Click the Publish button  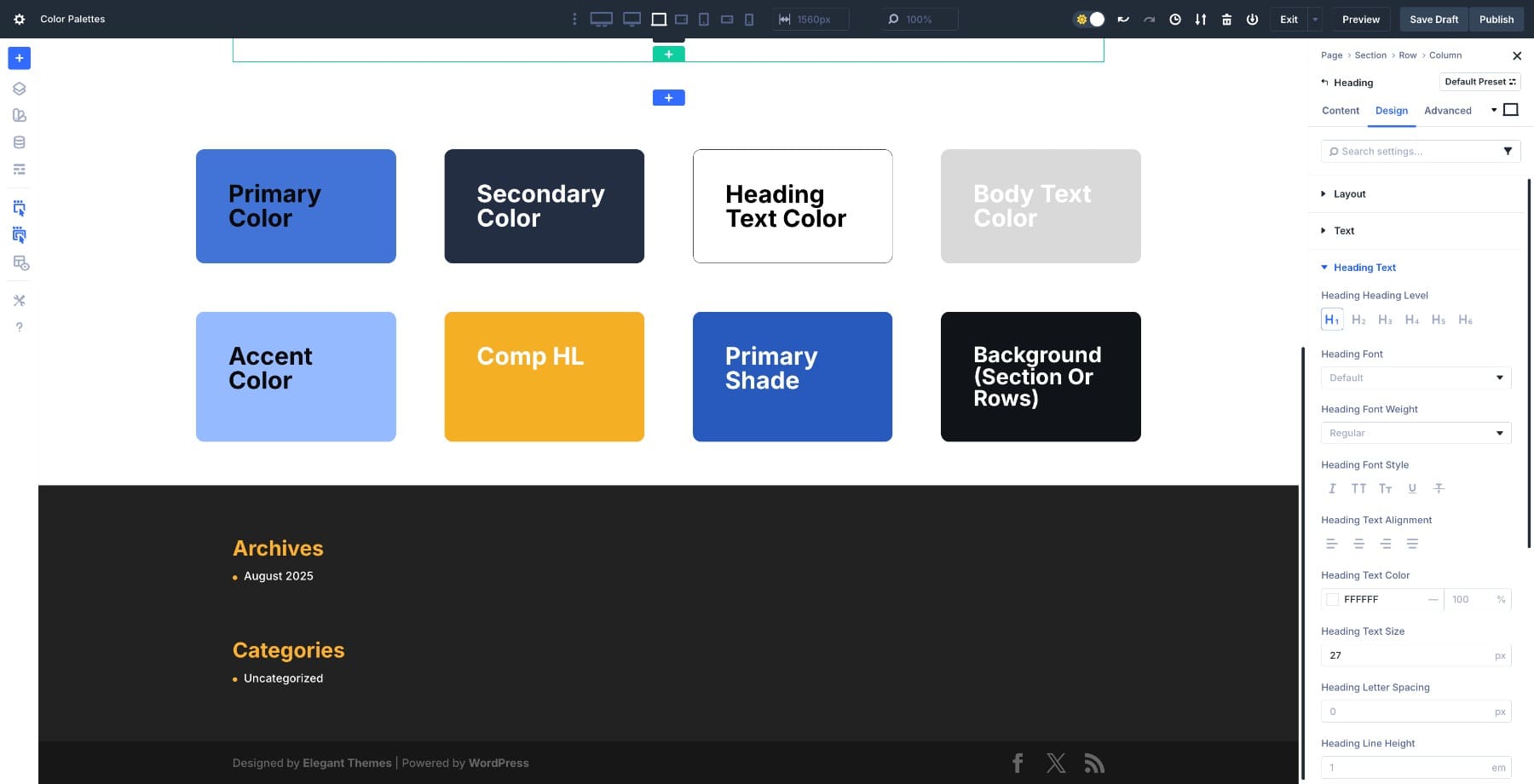(x=1496, y=19)
